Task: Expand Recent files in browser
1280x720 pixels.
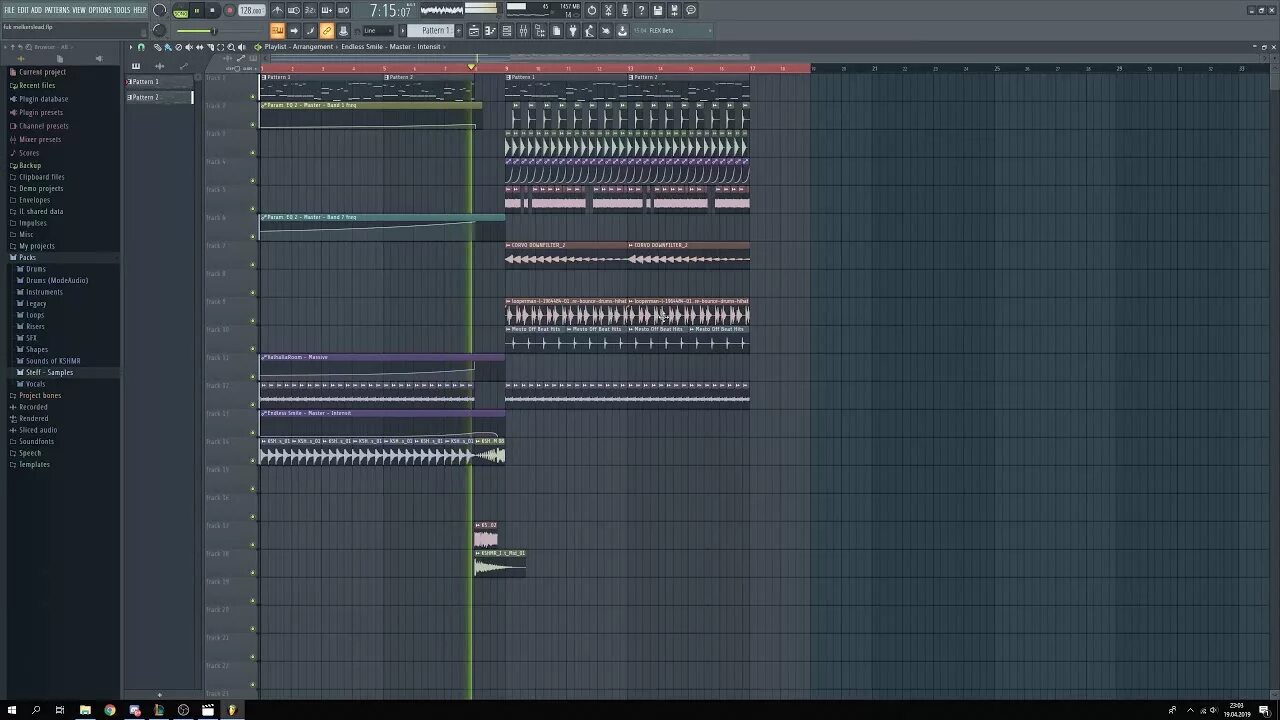Action: 37,85
